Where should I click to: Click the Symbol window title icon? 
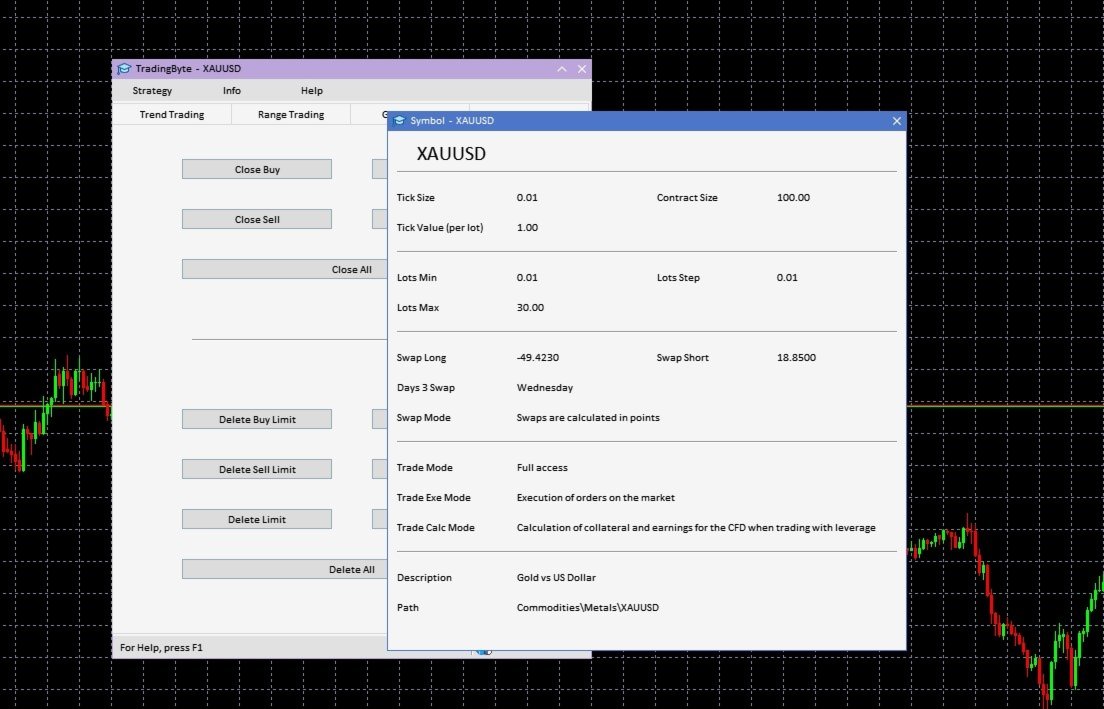click(x=399, y=121)
